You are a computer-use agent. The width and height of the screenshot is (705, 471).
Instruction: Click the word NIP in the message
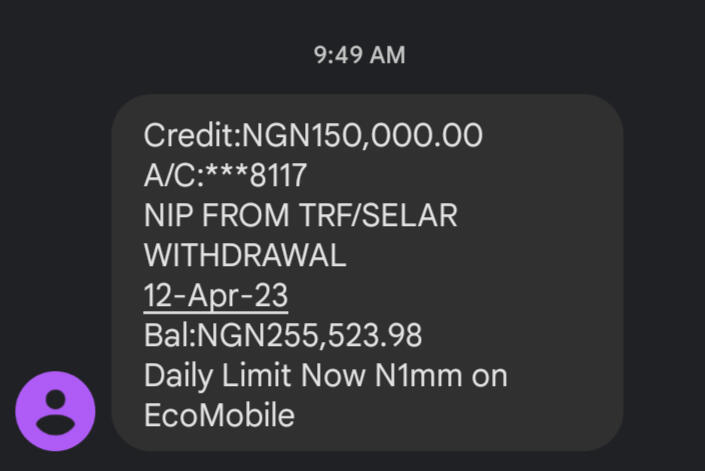coord(168,215)
